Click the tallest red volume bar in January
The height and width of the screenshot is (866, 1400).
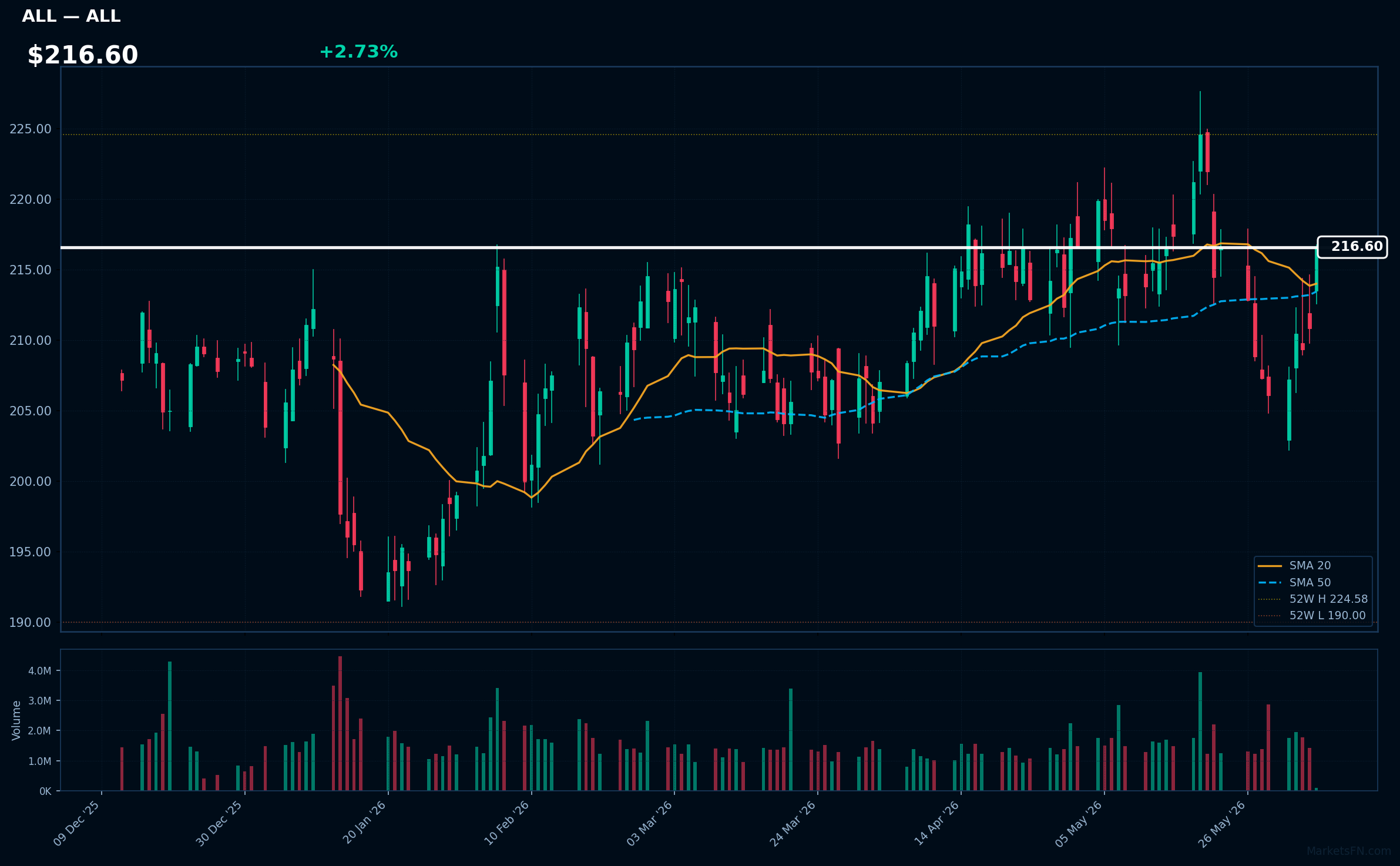[x=340, y=723]
